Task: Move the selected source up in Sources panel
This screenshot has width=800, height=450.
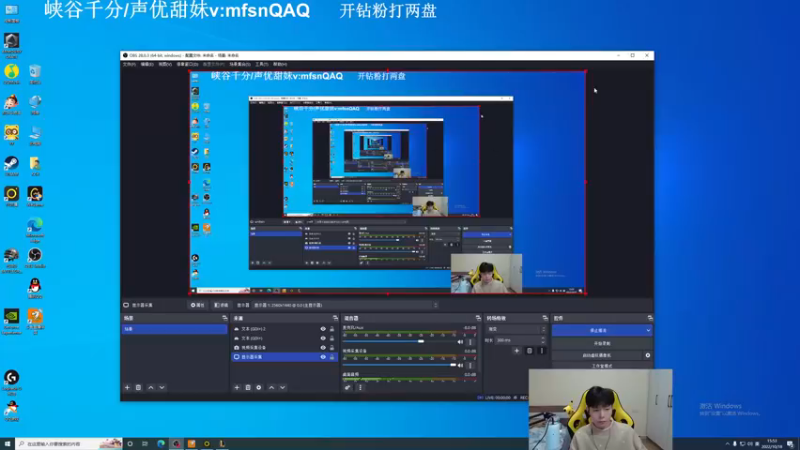Action: (271, 387)
